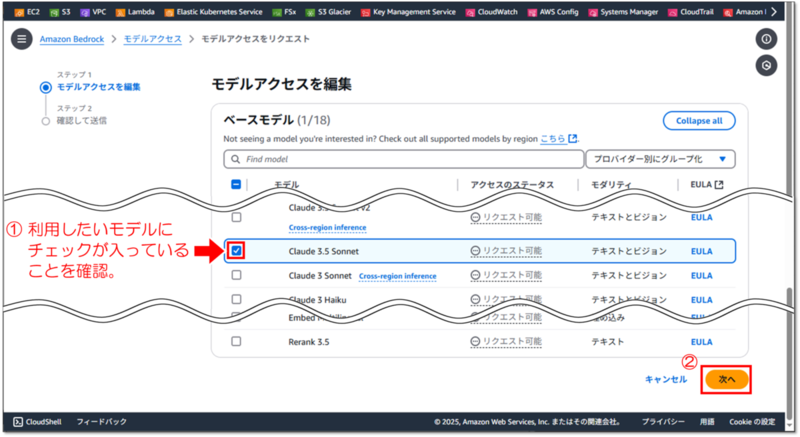Open the 用語 footer link
This screenshot has height=437, width=800.
pos(707,422)
